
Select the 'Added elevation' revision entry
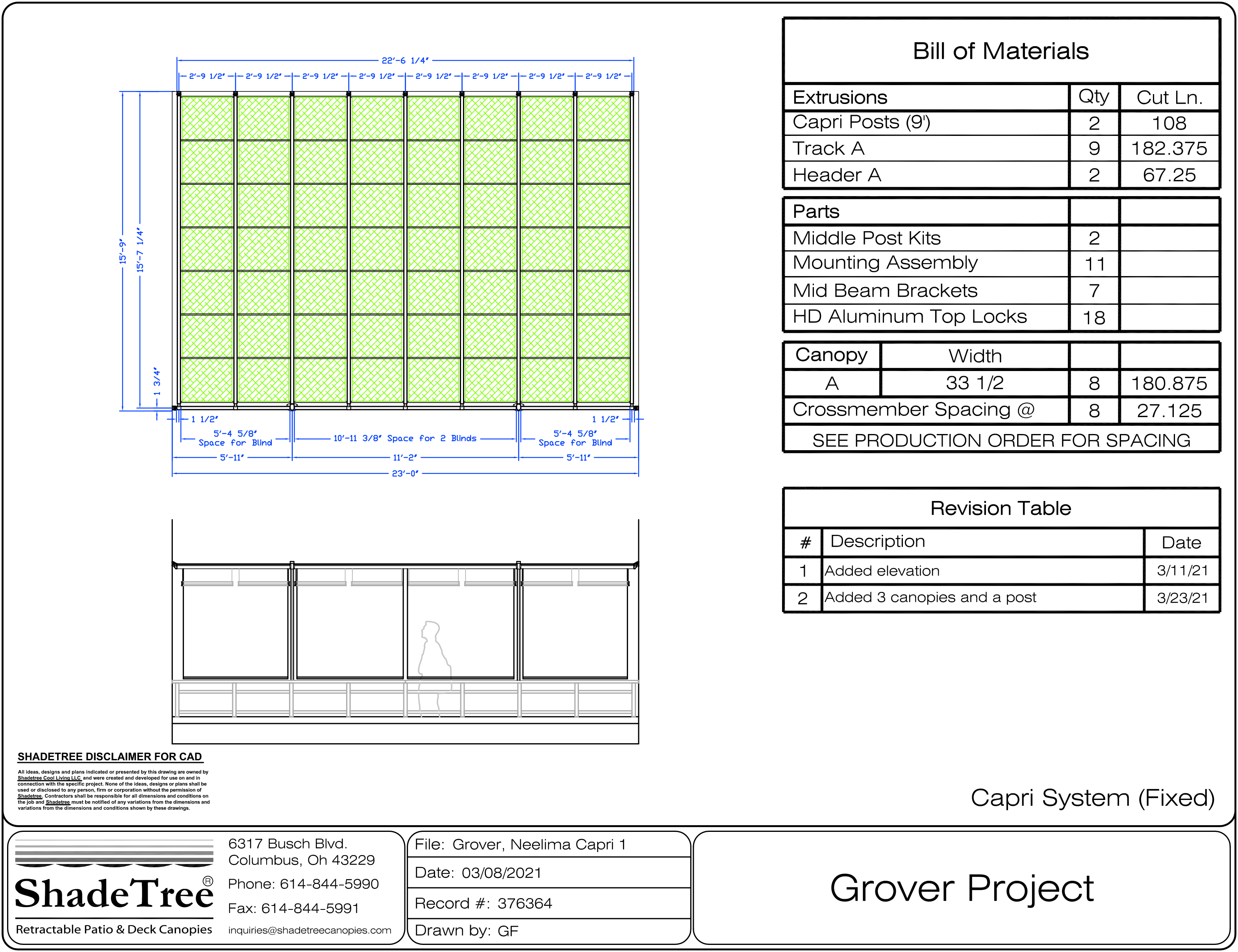[x=882, y=571]
